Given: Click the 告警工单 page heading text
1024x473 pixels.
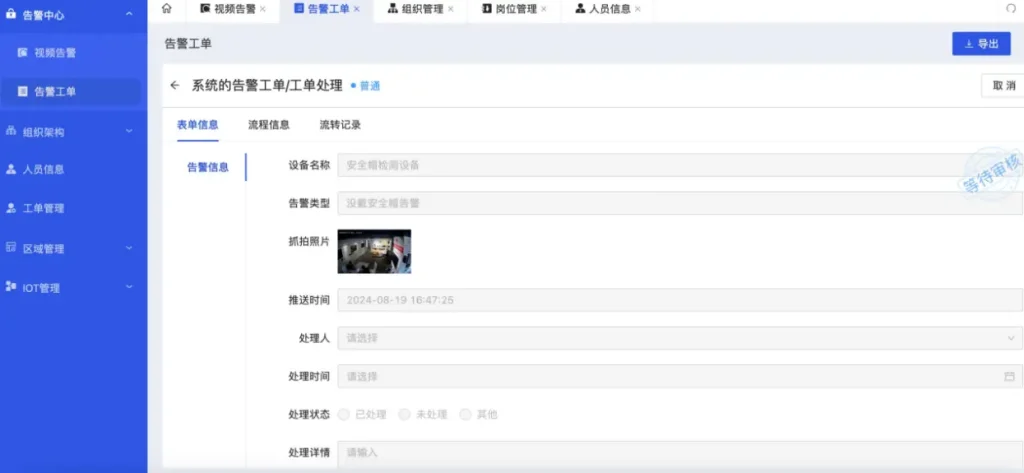Looking at the screenshot, I should (x=188, y=44).
